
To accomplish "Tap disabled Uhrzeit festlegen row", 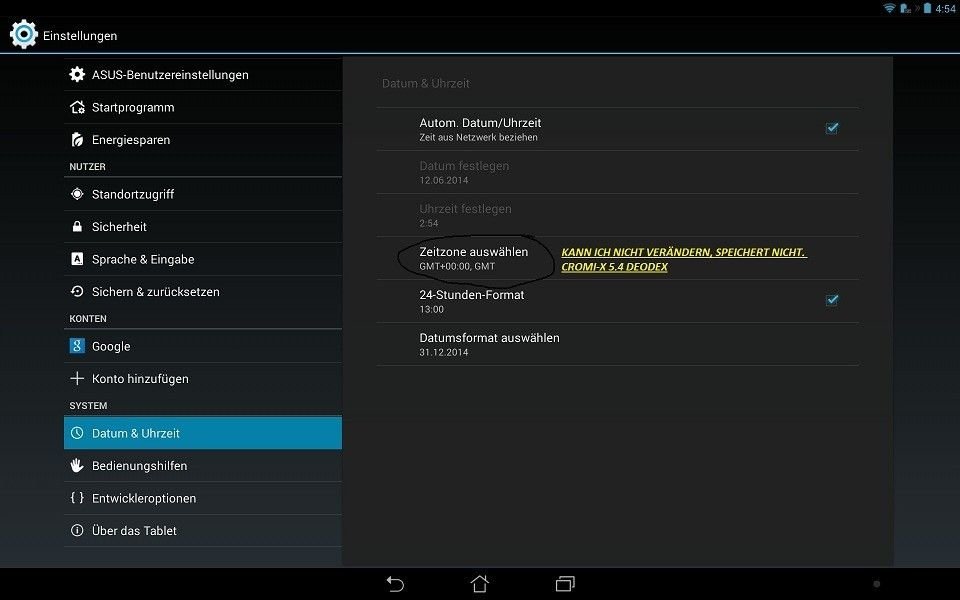I will [617, 215].
